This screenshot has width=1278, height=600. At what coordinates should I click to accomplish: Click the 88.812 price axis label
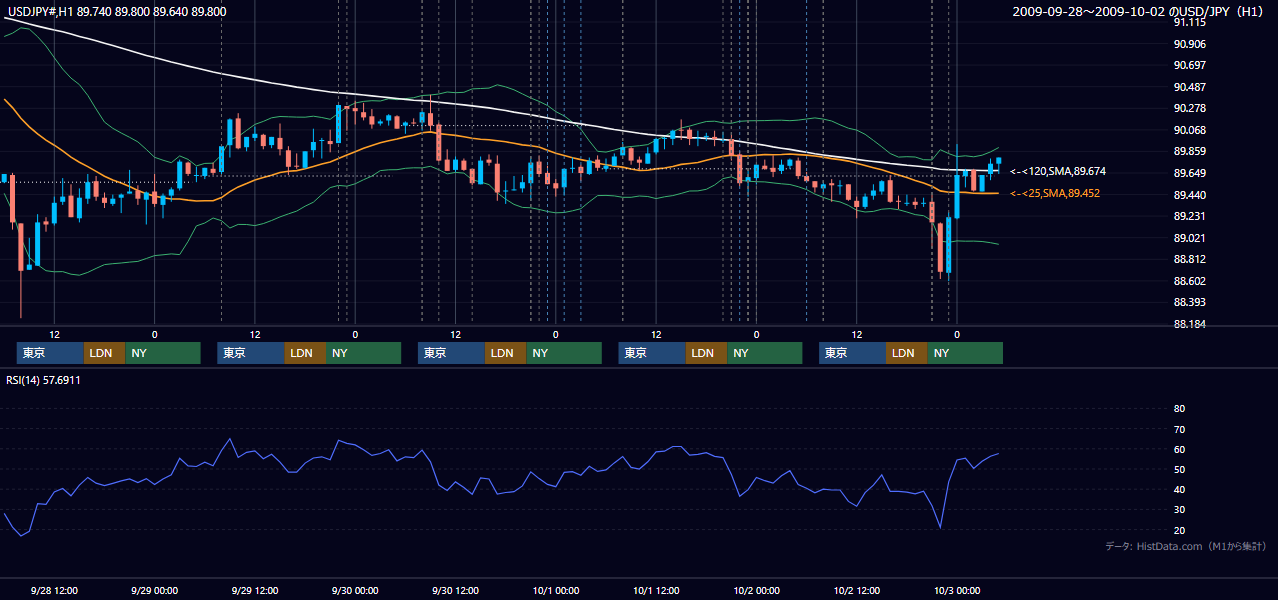tap(1189, 259)
